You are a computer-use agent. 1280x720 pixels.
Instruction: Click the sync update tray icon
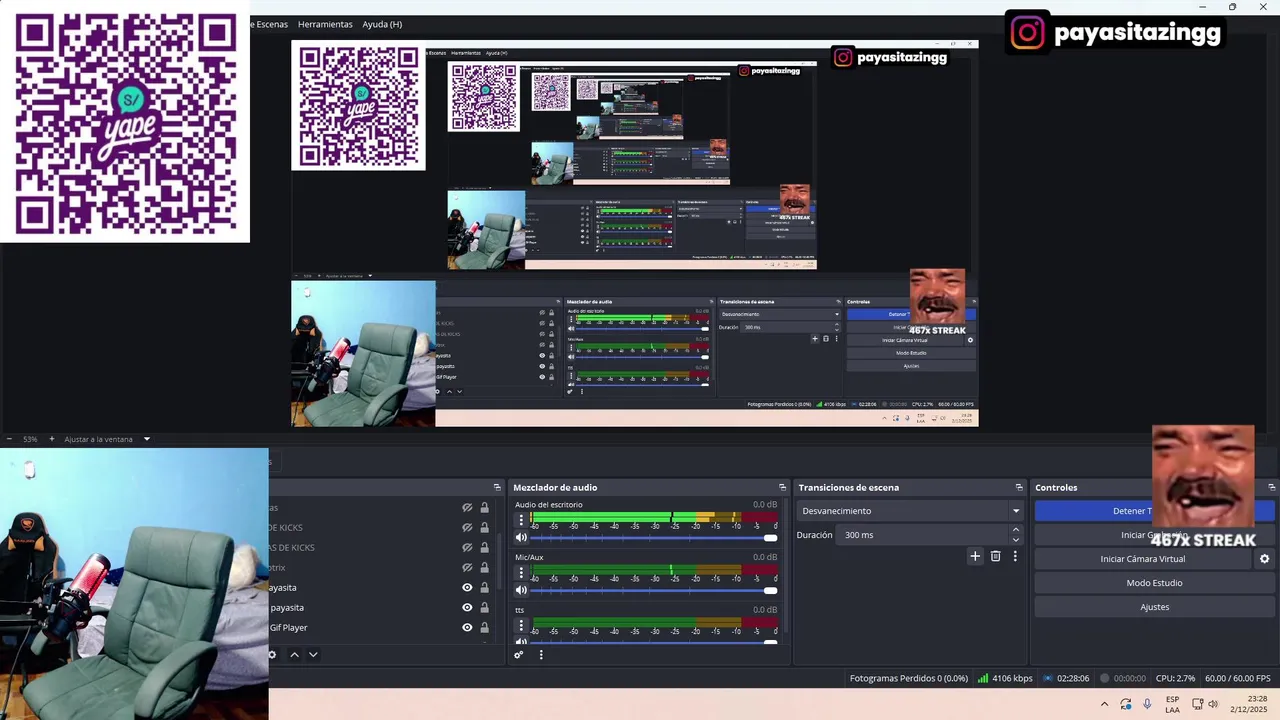click(1126, 704)
